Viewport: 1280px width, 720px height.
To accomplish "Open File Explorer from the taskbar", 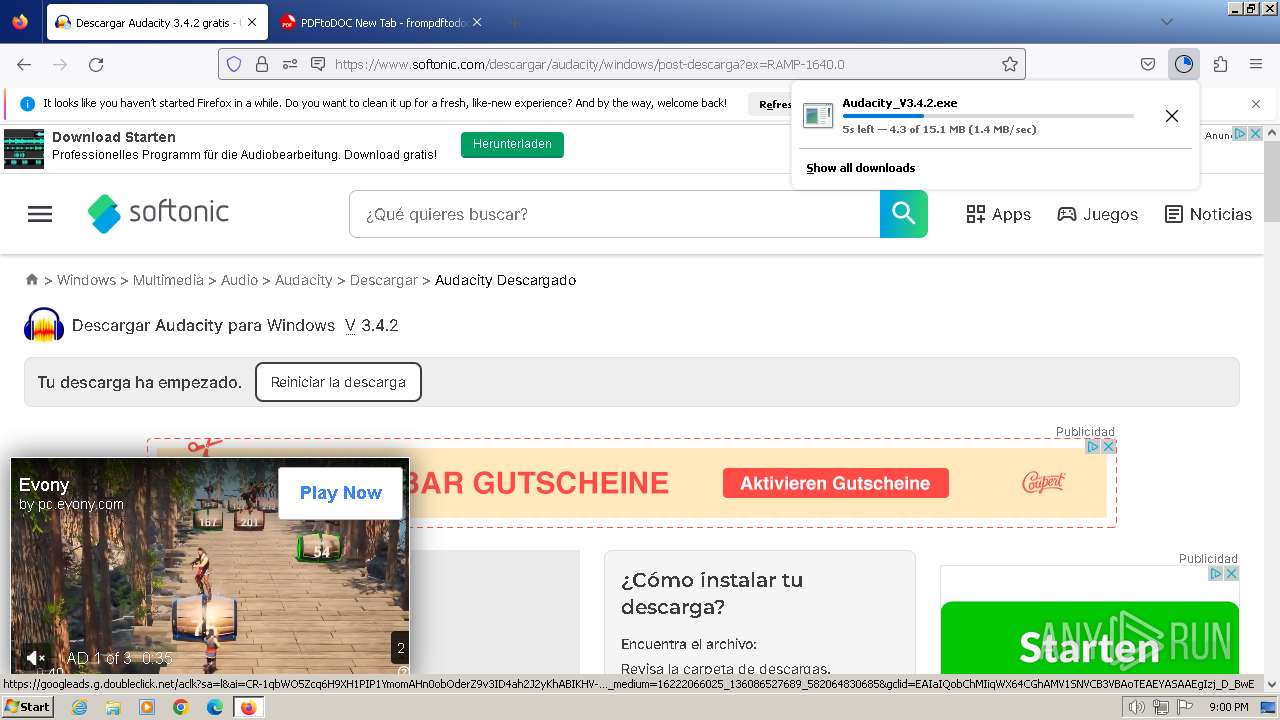I will coord(113,707).
